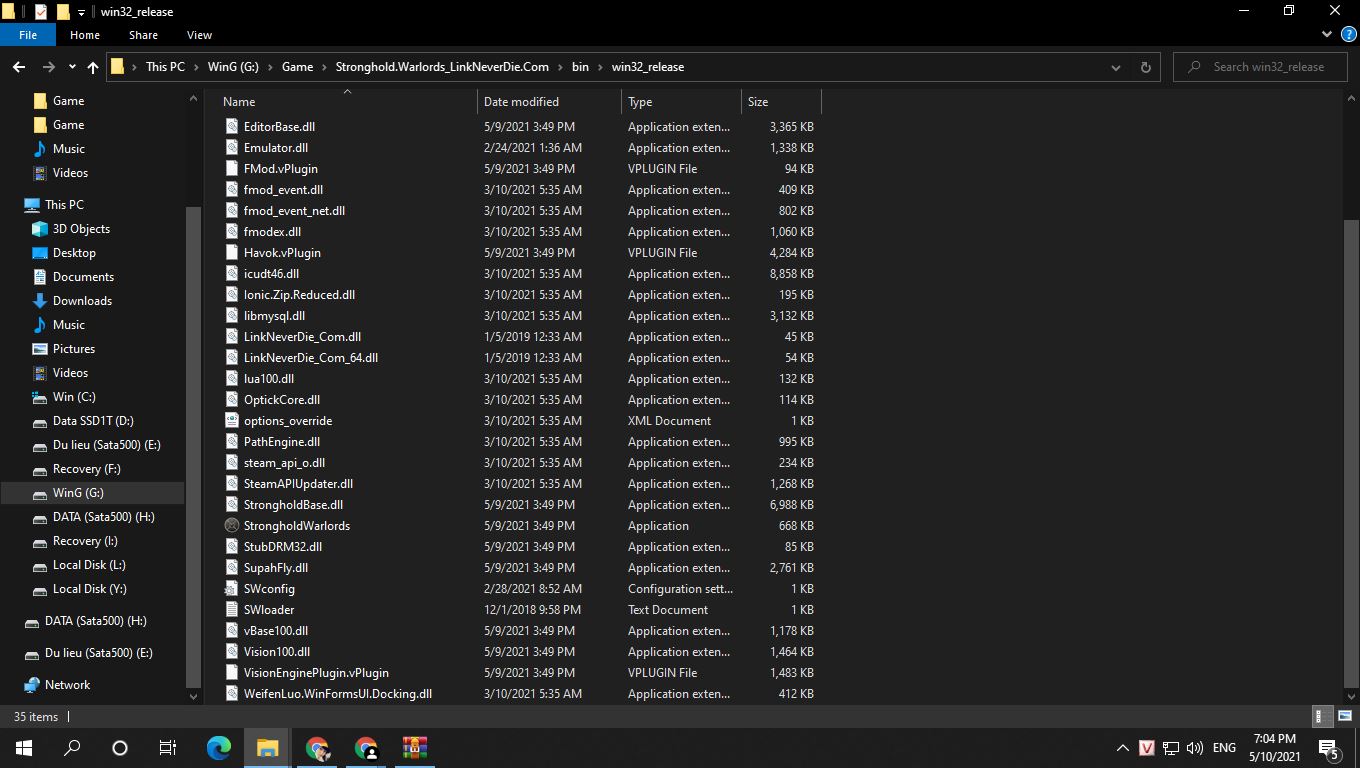The width and height of the screenshot is (1360, 768).
Task: Click the refresh icon in the address bar
Action: [1144, 67]
